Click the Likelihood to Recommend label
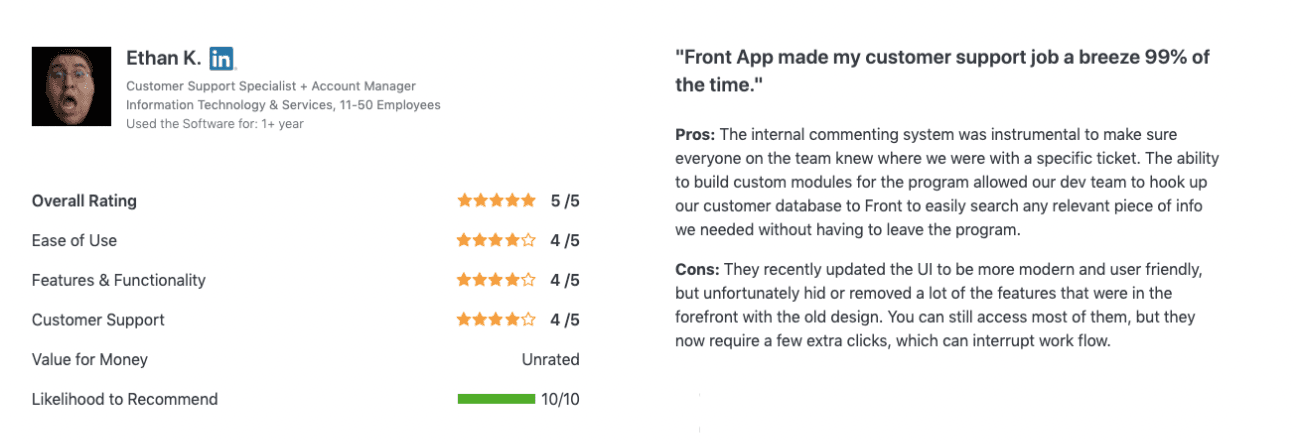This screenshot has width=1296, height=444. [x=125, y=399]
